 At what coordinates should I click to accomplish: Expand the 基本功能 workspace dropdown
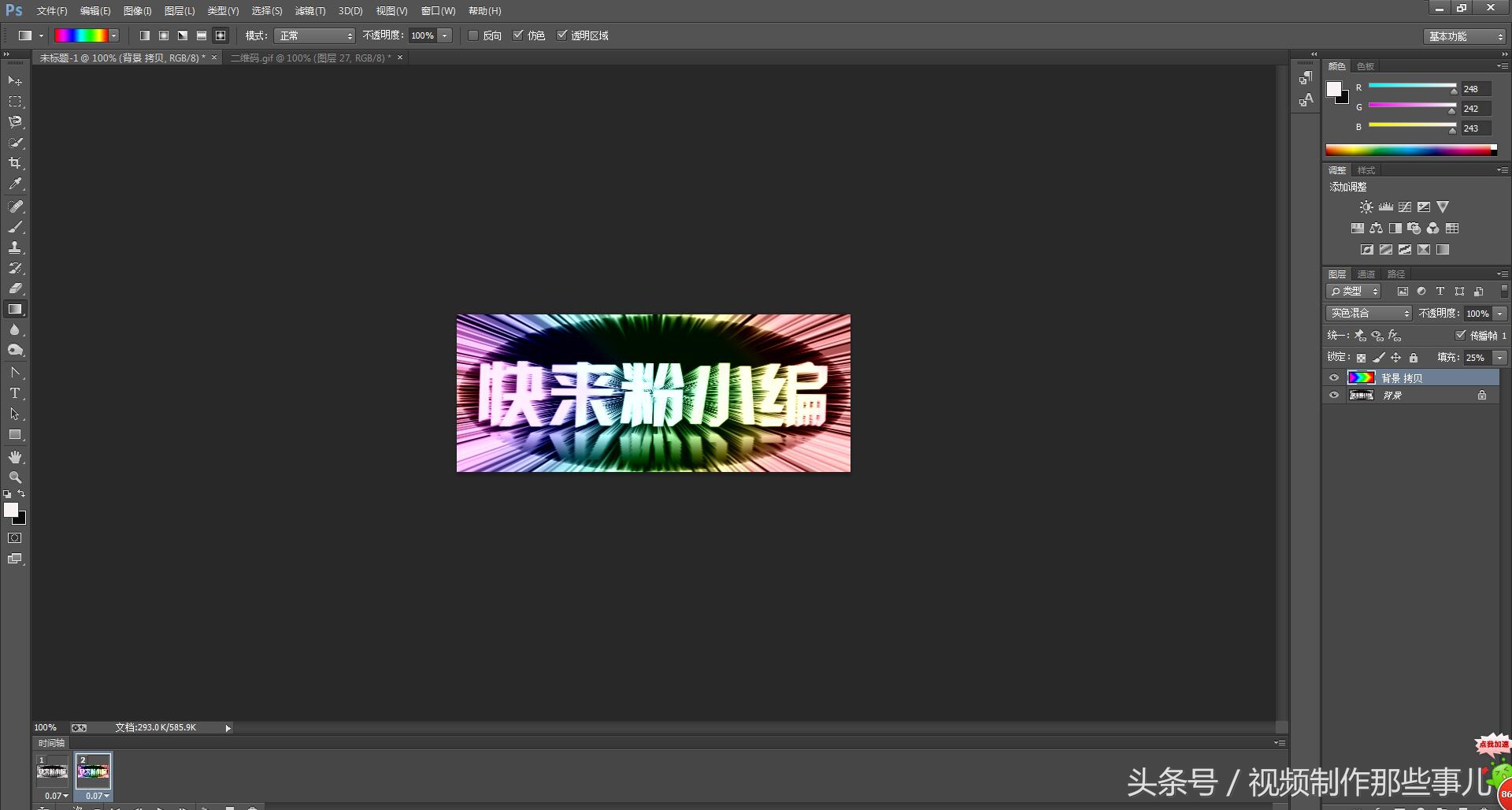pos(1466,37)
